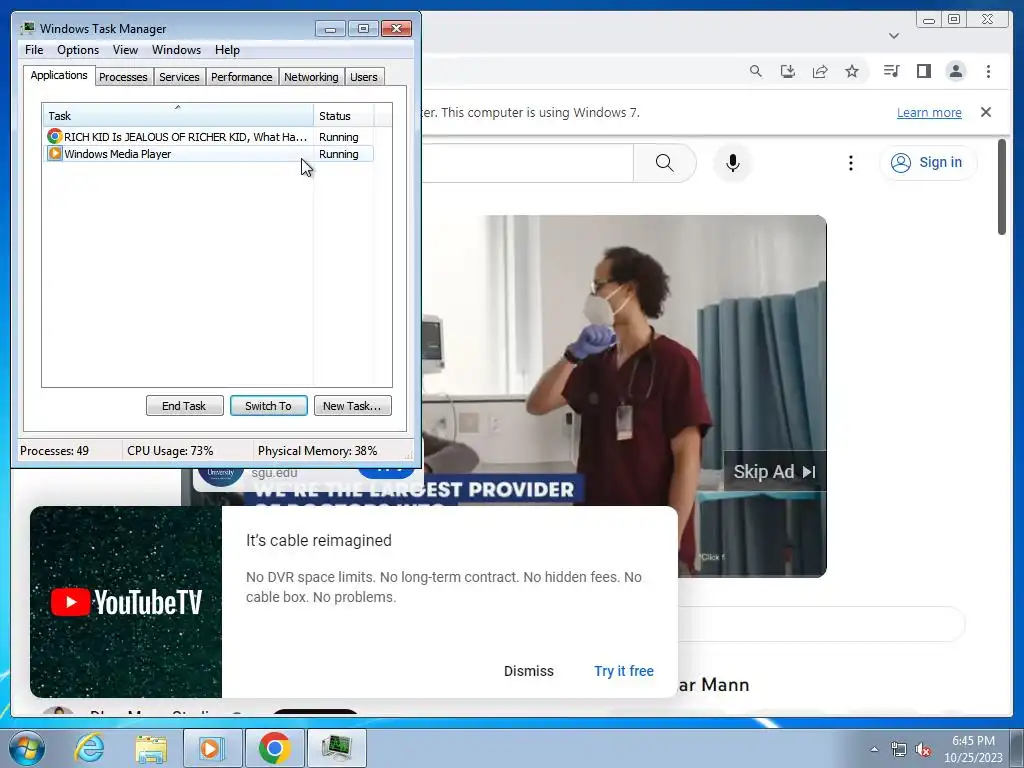The height and width of the screenshot is (768, 1024).
Task: Open Chrome's media control icon
Action: click(891, 71)
